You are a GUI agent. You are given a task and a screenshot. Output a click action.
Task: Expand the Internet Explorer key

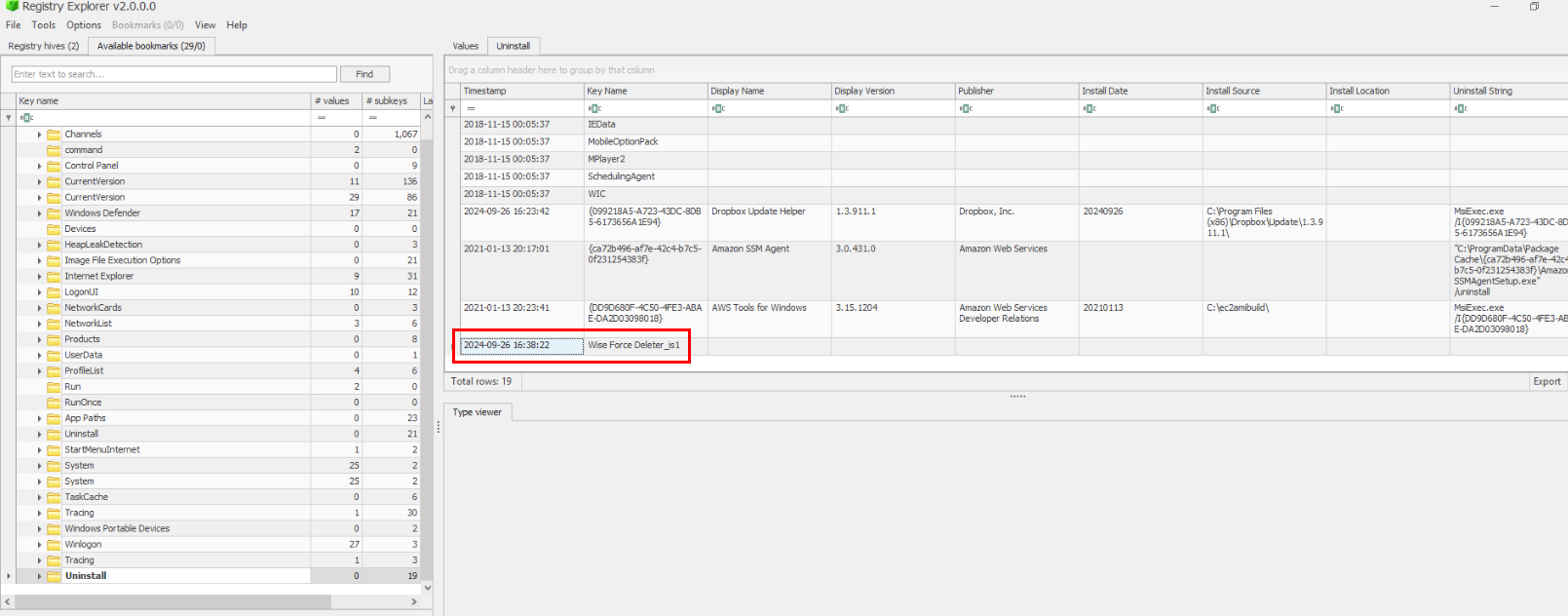pyautogui.click(x=40, y=277)
